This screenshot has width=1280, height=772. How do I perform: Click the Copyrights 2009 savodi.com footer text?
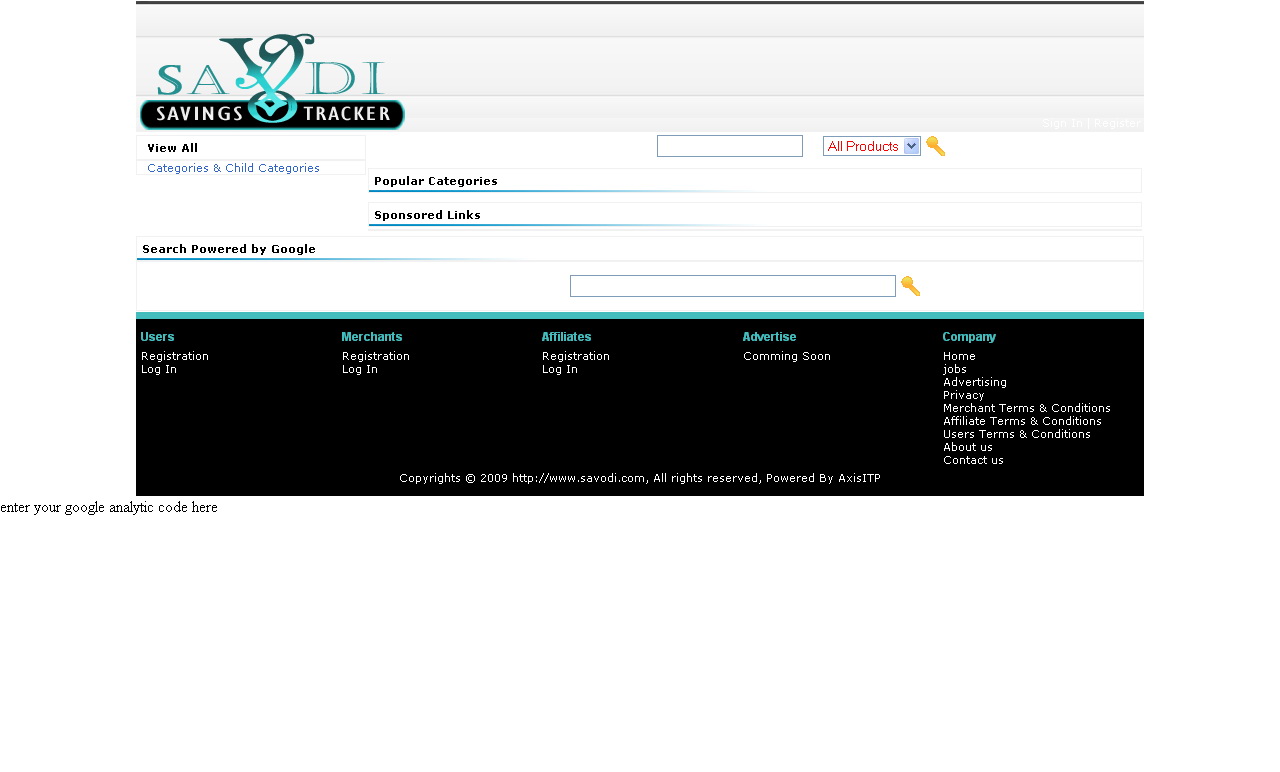click(640, 478)
